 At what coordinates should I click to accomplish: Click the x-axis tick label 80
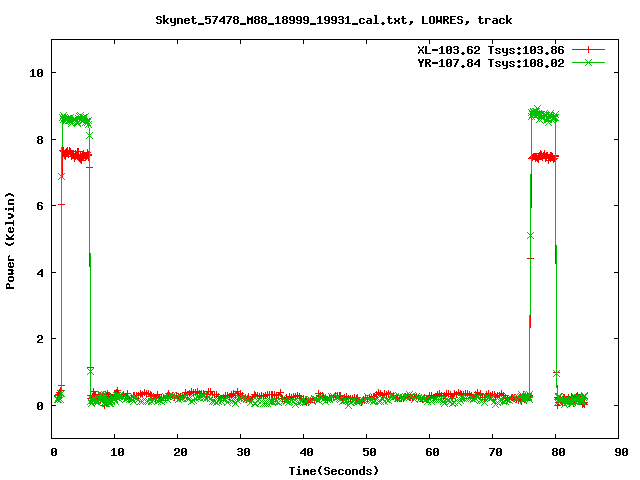pos(558,452)
